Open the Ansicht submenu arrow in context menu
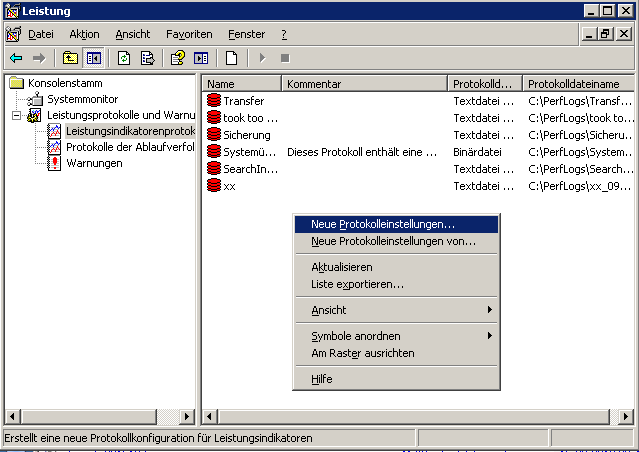The width and height of the screenshot is (639, 452). click(490, 310)
